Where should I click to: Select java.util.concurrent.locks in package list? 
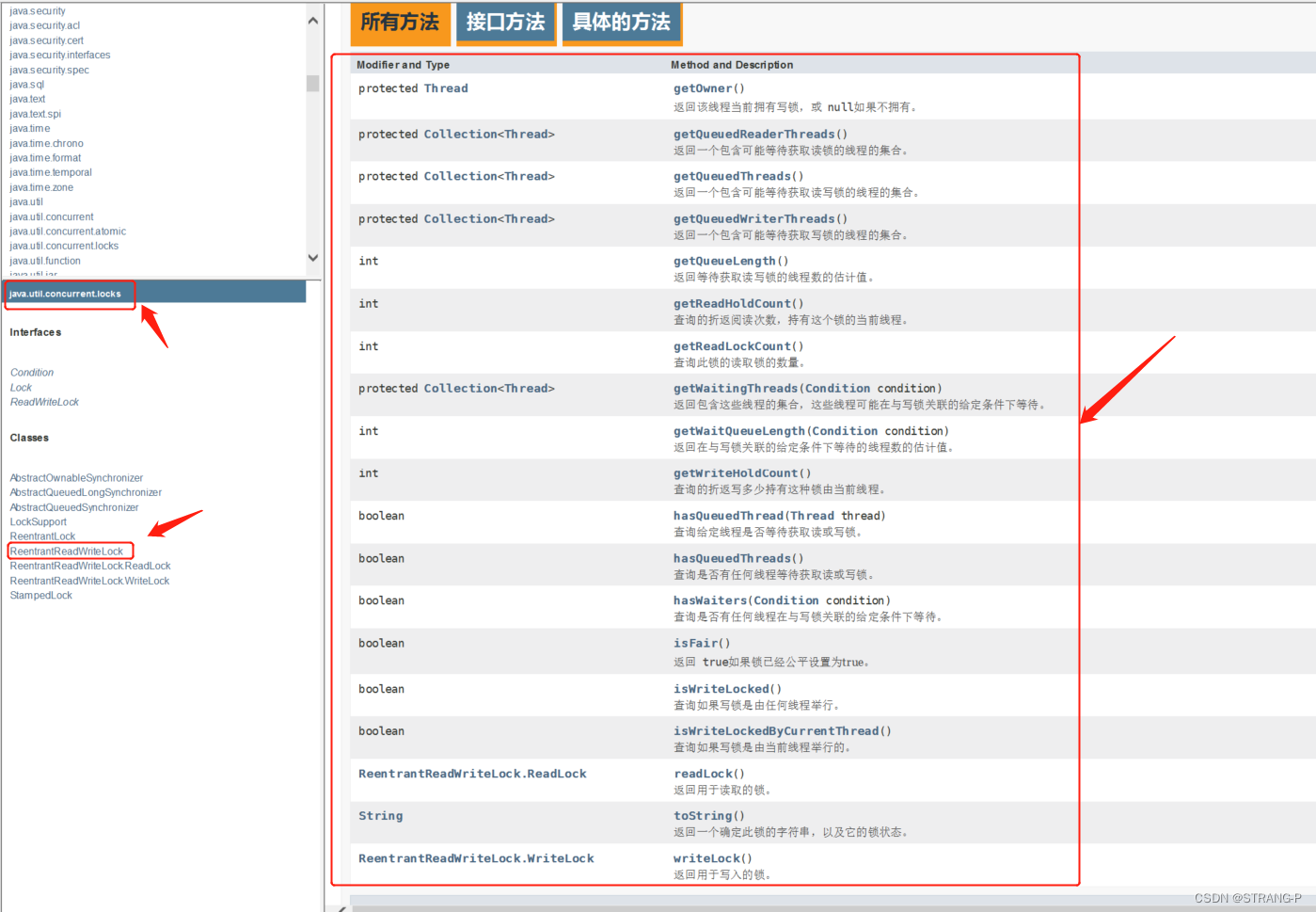(64, 246)
